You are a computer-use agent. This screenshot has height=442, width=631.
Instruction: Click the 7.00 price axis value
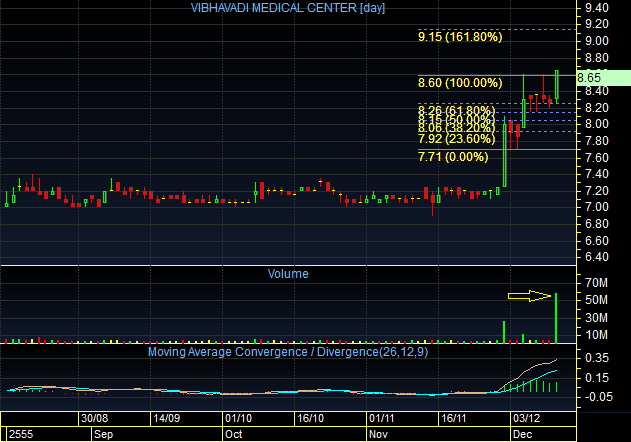pos(597,207)
